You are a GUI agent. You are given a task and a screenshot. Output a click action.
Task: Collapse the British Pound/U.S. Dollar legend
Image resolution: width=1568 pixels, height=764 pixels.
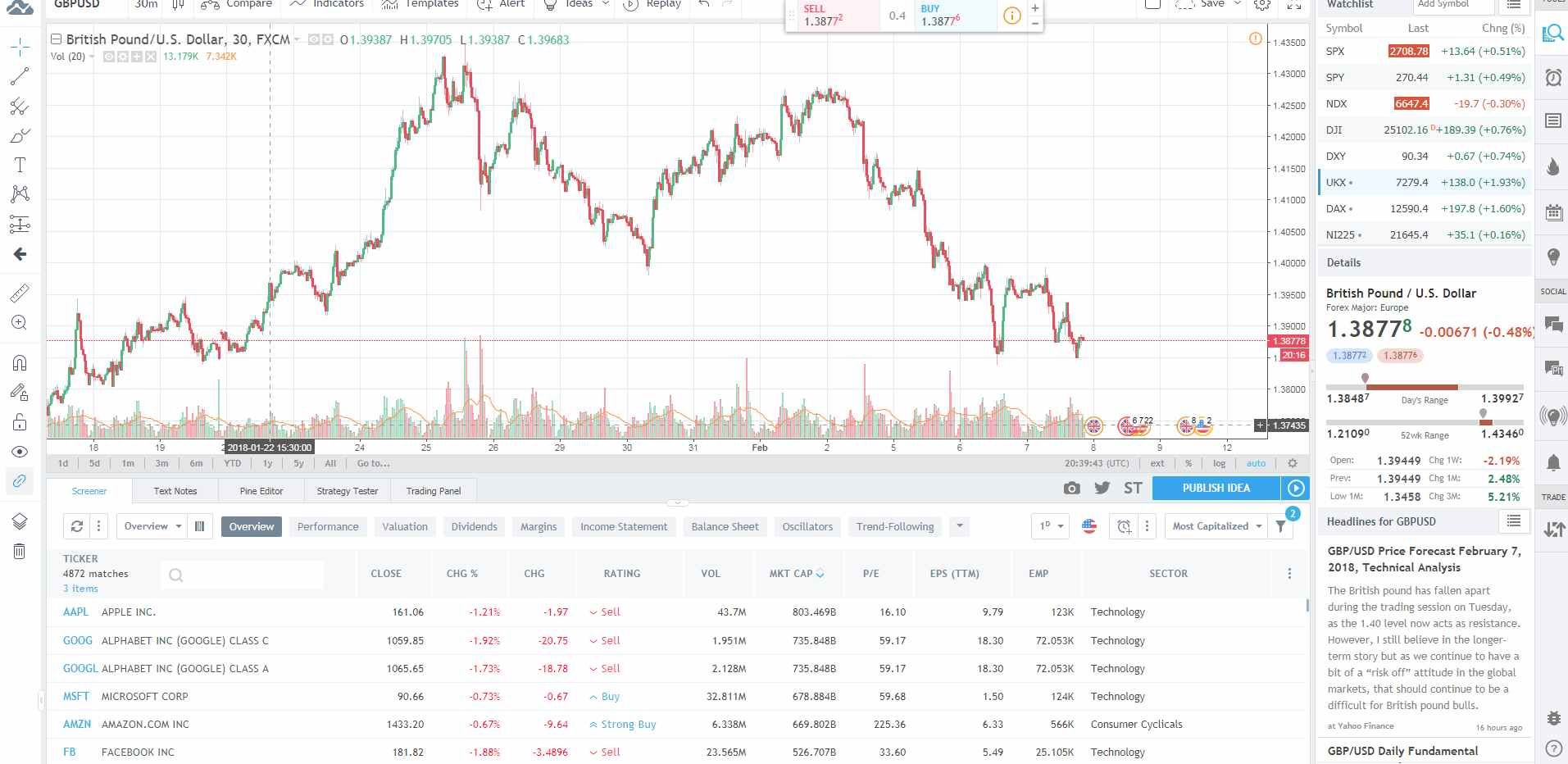[x=56, y=39]
